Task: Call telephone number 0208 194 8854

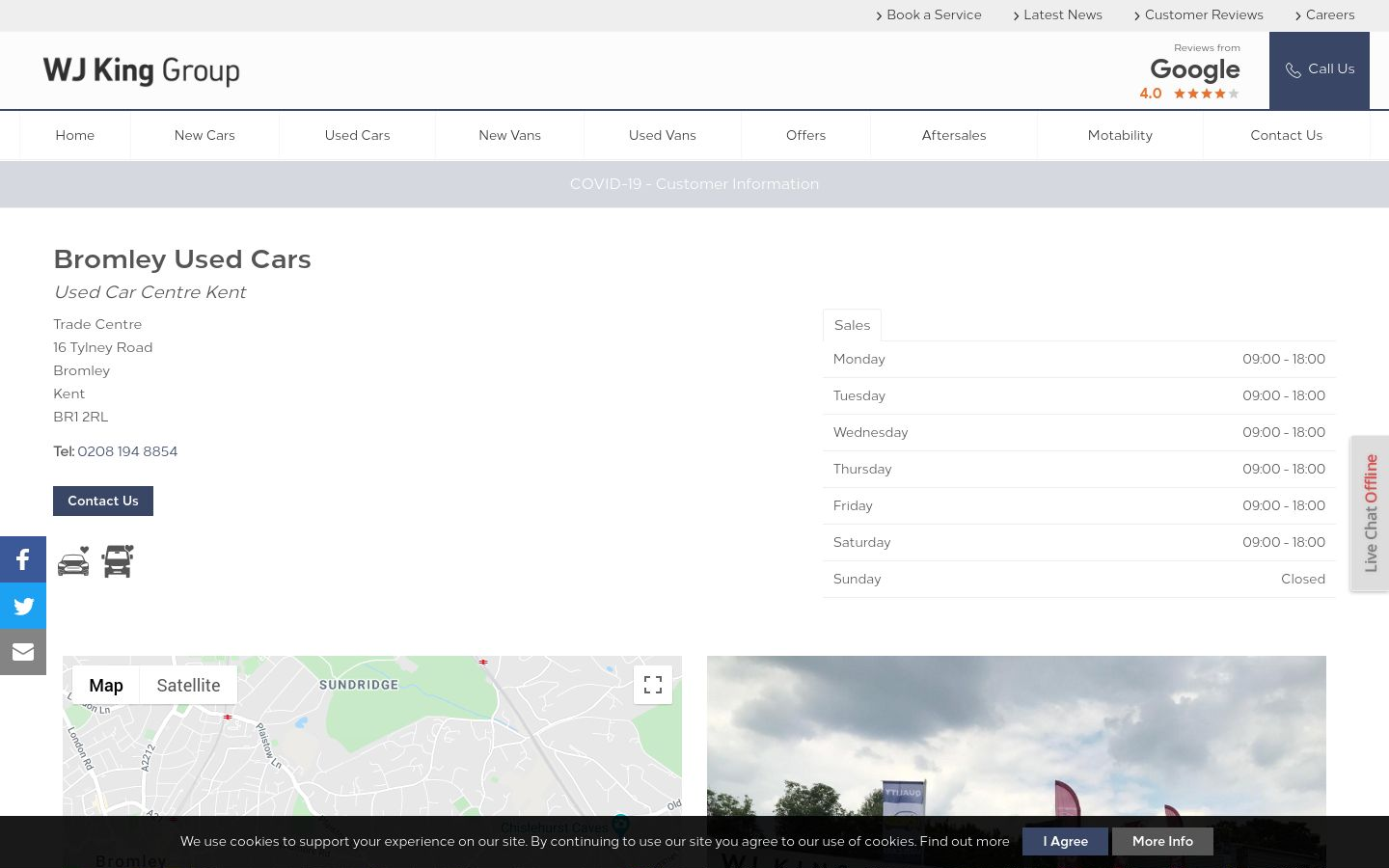Action: point(127,451)
